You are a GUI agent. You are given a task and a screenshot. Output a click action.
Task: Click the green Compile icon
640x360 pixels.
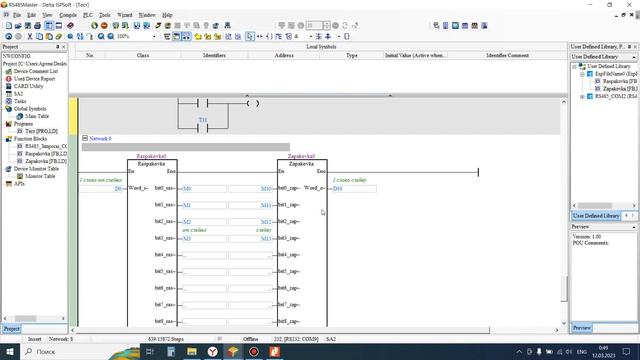pyautogui.click(x=94, y=26)
